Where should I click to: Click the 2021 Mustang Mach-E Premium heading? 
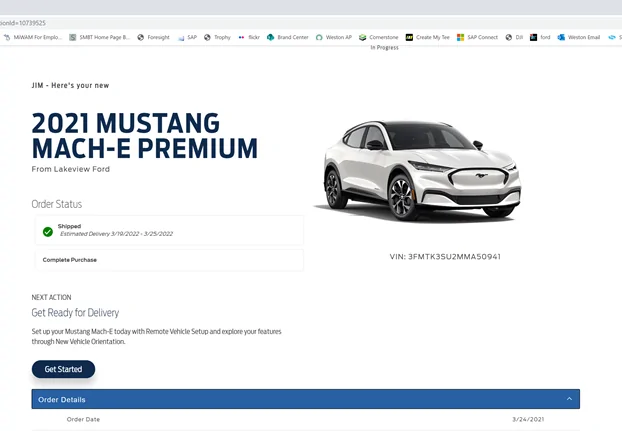coord(145,136)
